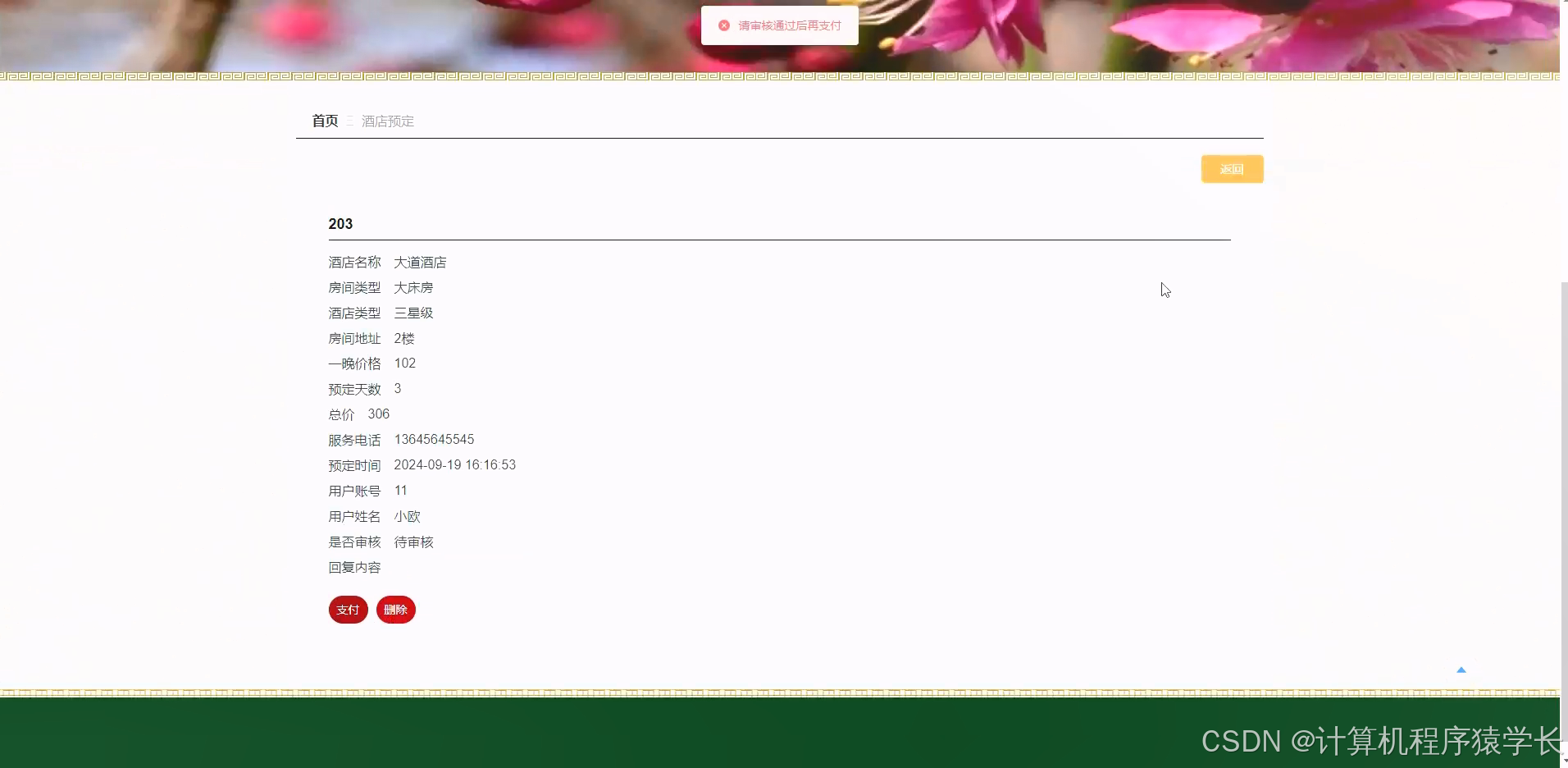This screenshot has height=768, width=1568.
Task: Click the 回复内容 label
Action: point(354,568)
